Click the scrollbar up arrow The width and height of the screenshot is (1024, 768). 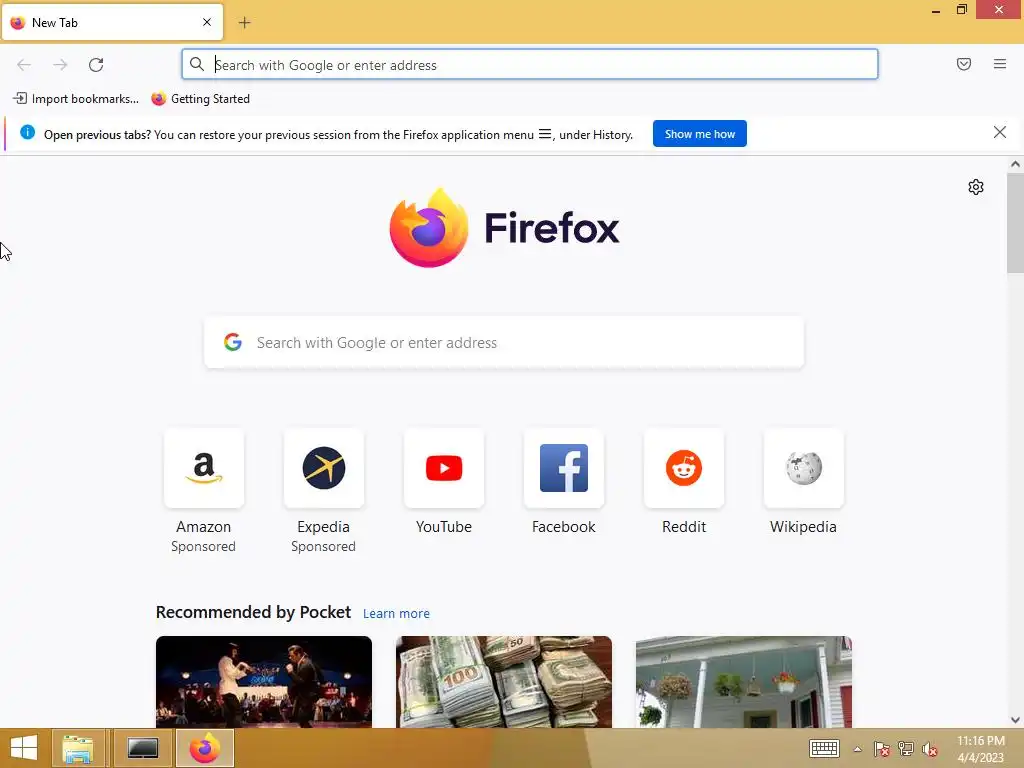coord(1015,165)
